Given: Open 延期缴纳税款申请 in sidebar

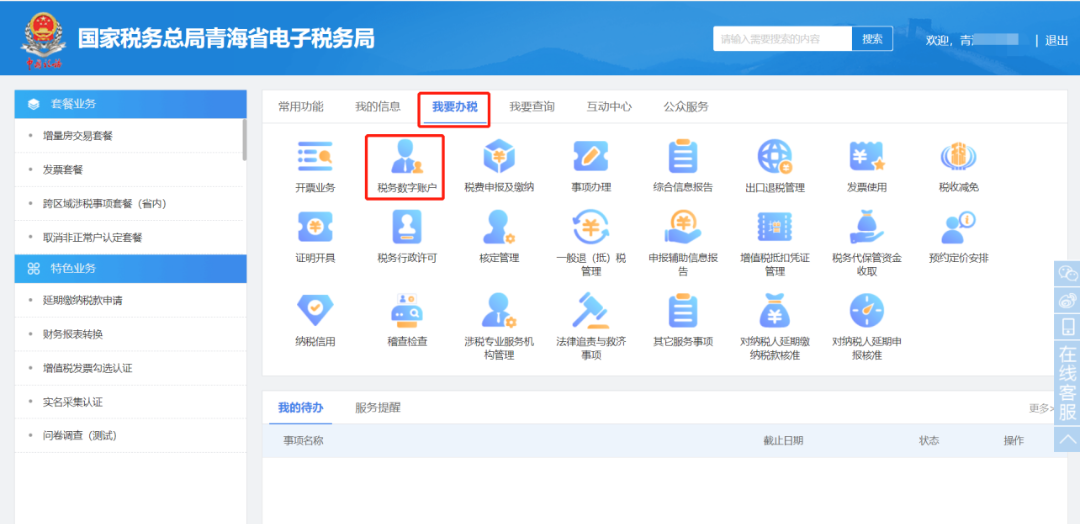Looking at the screenshot, I should click(x=83, y=301).
